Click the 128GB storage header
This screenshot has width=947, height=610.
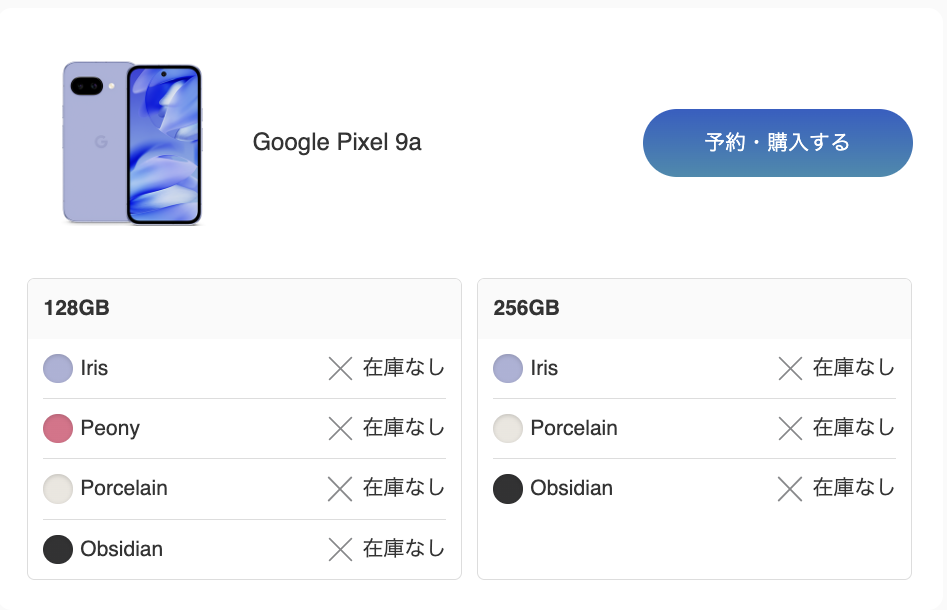76,308
